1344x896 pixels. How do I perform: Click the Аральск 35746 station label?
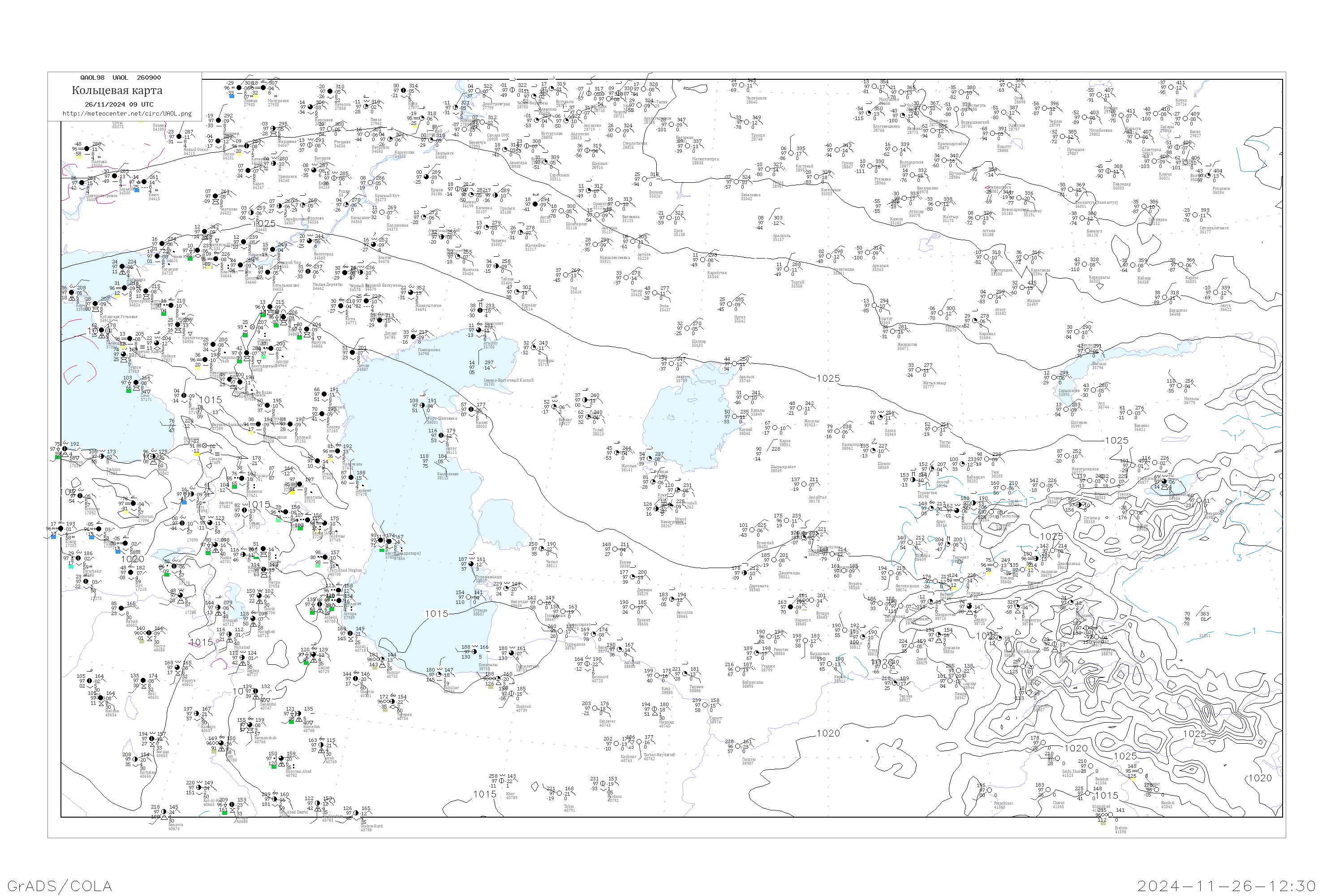pos(746,378)
